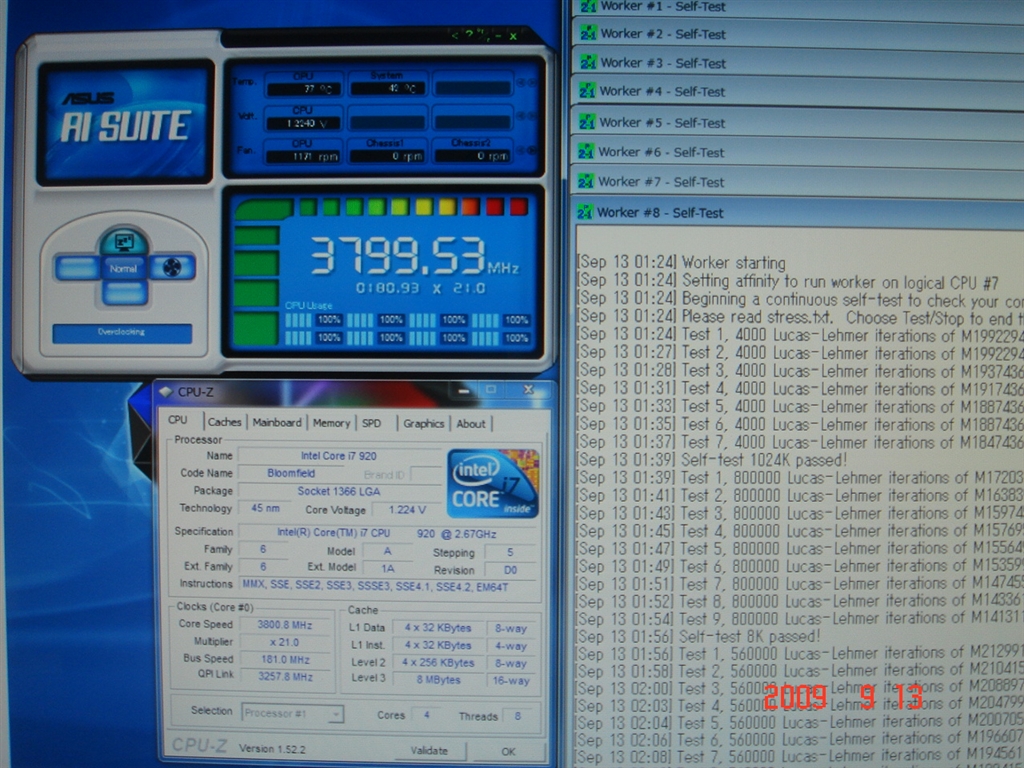
Task: Click the Worker #6 Self-Test window icon
Action: coord(586,152)
